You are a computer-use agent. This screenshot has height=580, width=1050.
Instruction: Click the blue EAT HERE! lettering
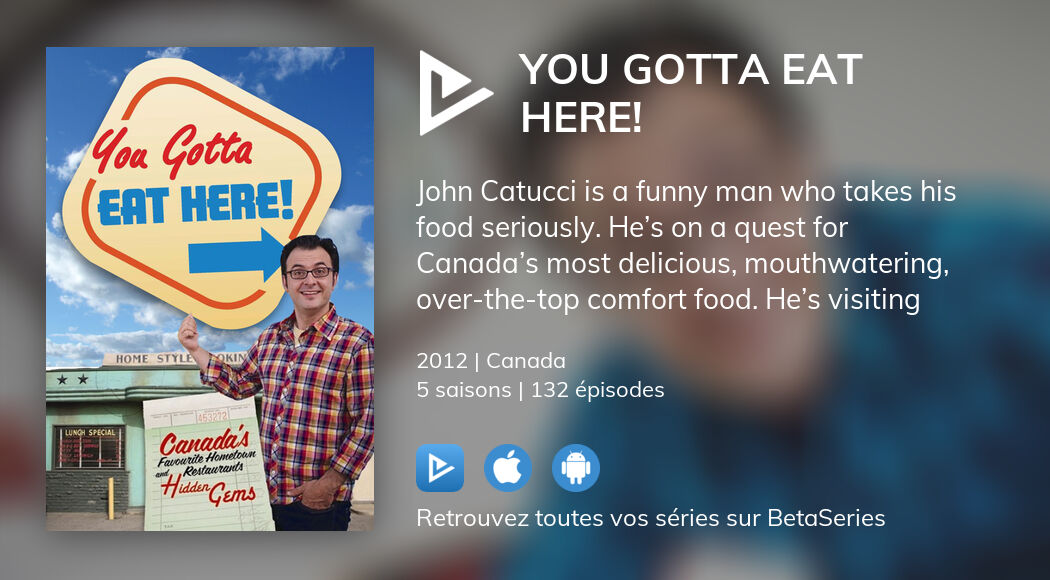[x=196, y=203]
